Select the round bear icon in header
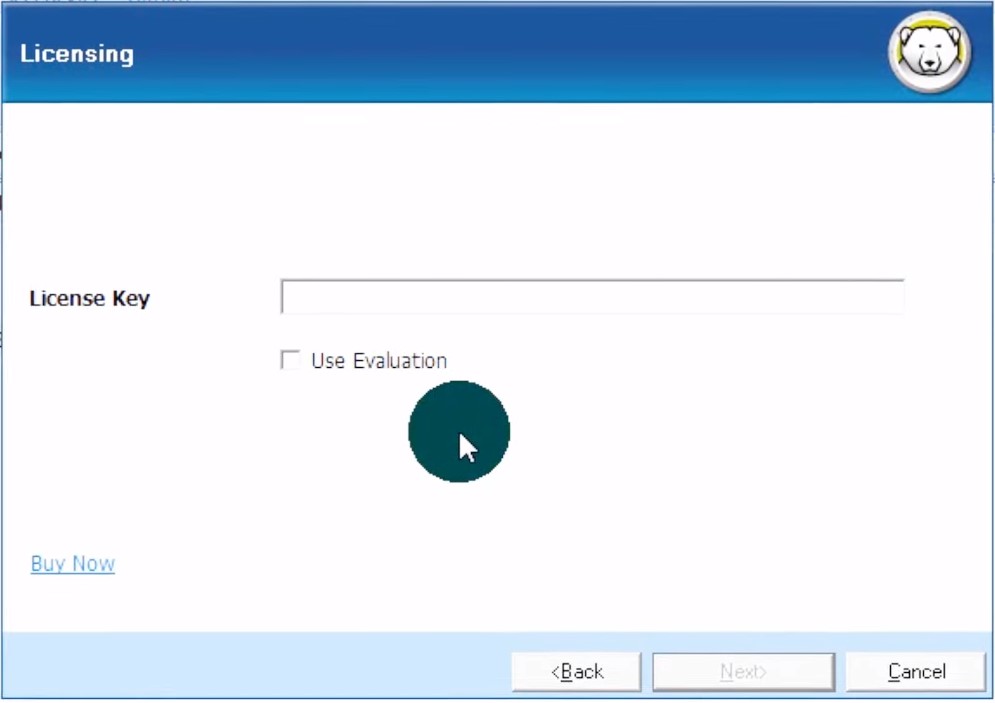995x703 pixels. point(929,52)
